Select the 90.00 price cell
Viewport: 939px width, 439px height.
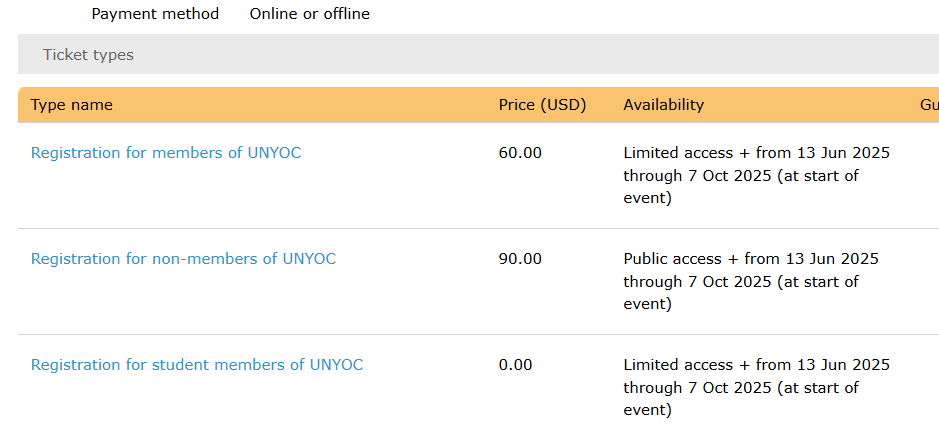pos(520,259)
